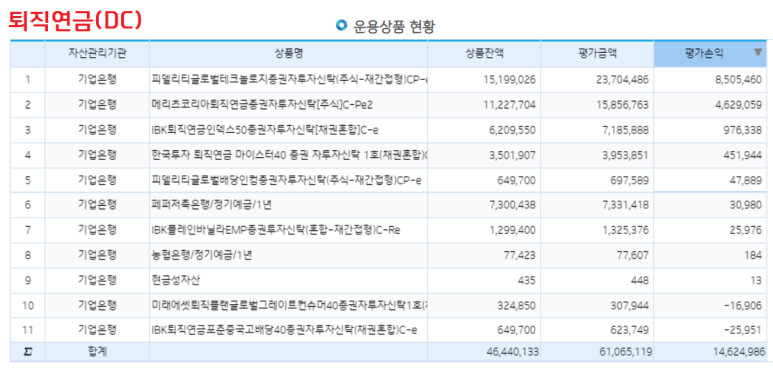Select product 피델리티글로벌배당인컴증권자투자신탁 in row 5
The image size is (773, 368).
coord(286,180)
